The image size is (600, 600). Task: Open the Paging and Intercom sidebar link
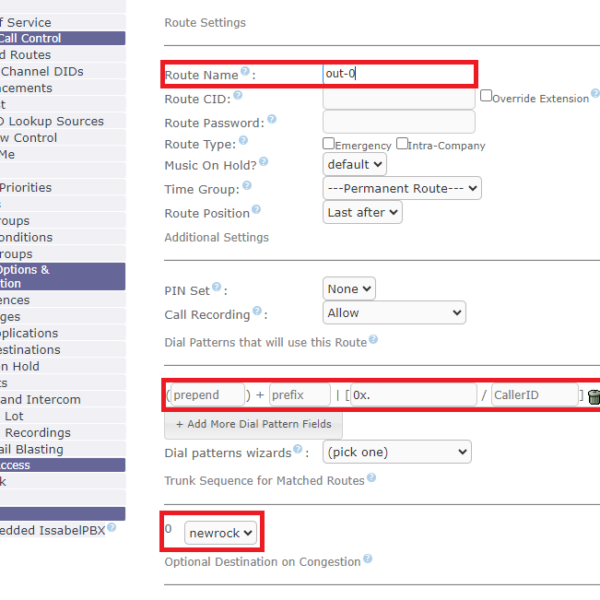[x=40, y=399]
